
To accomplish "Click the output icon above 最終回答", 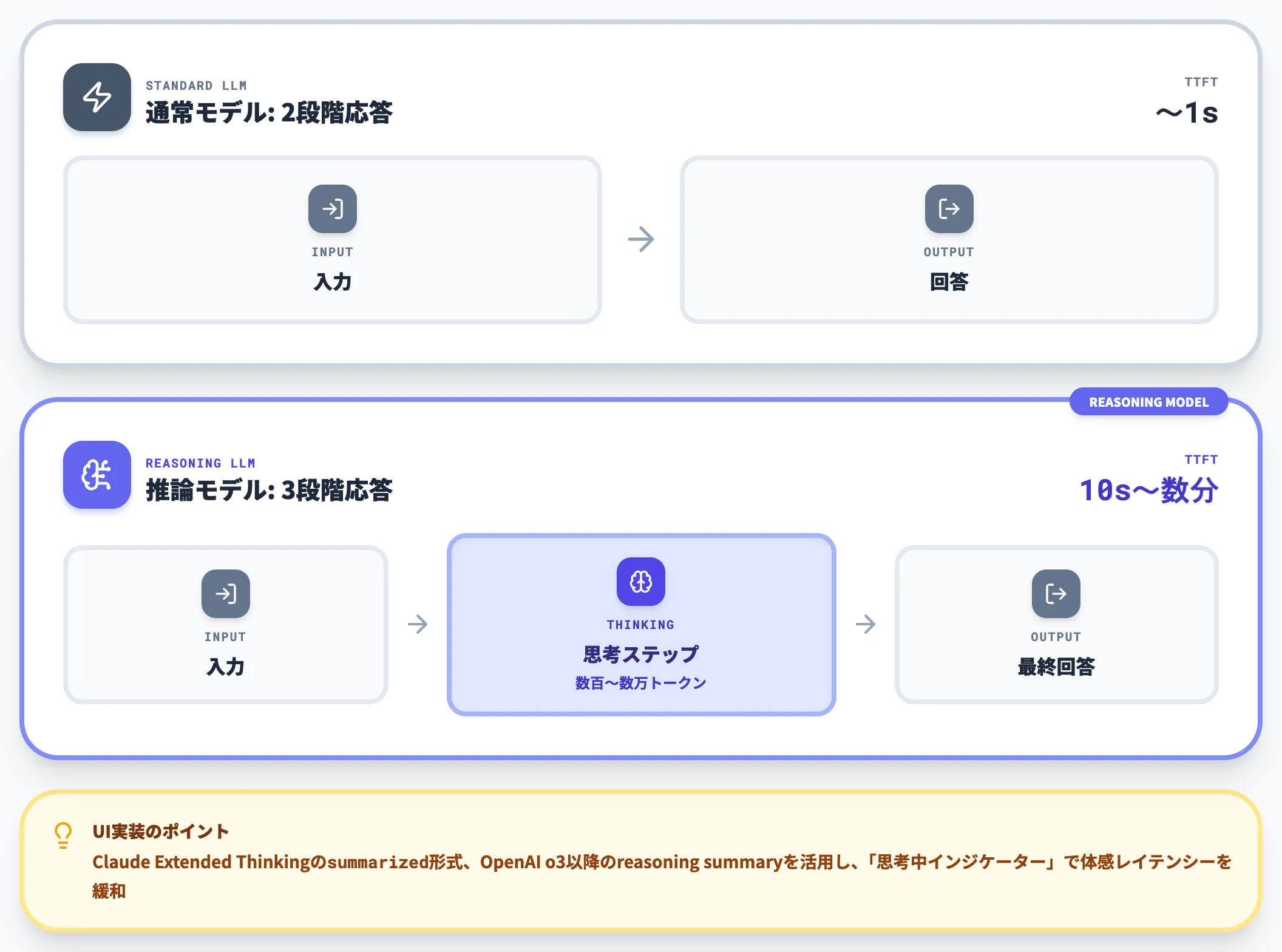I will 1056,594.
